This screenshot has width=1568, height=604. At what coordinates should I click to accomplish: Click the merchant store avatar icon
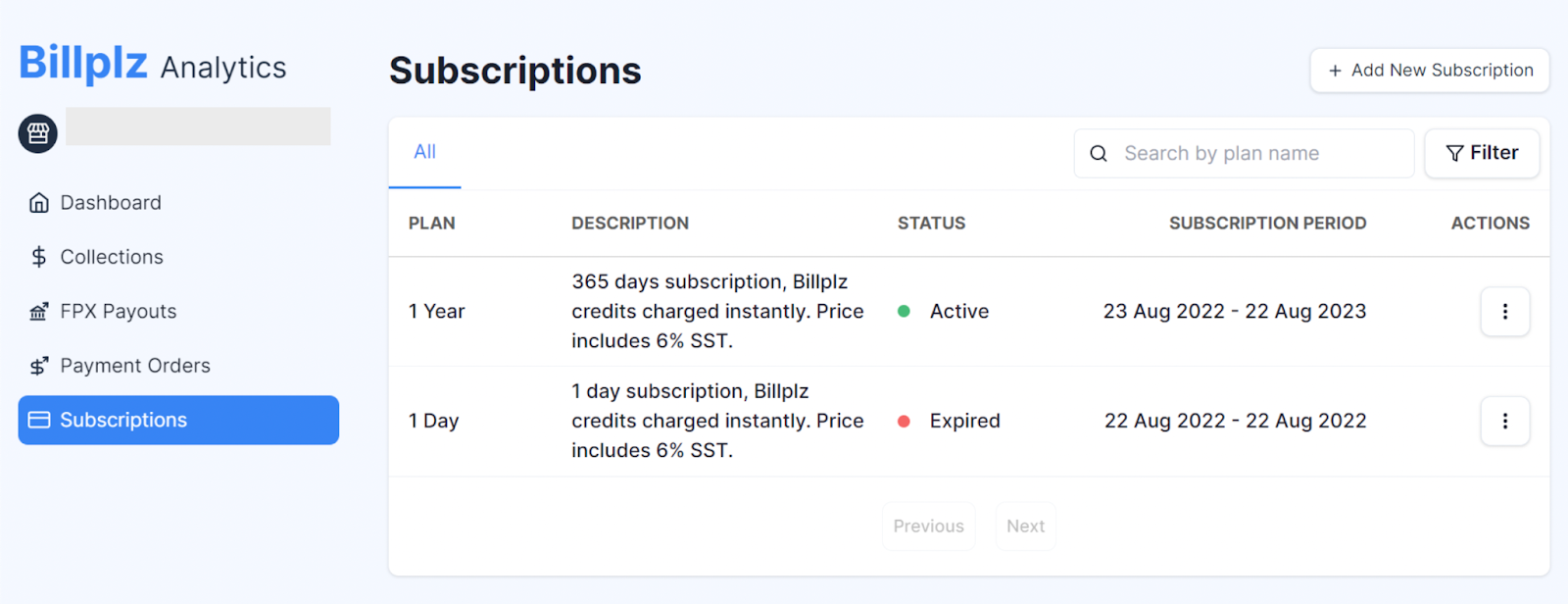point(38,133)
